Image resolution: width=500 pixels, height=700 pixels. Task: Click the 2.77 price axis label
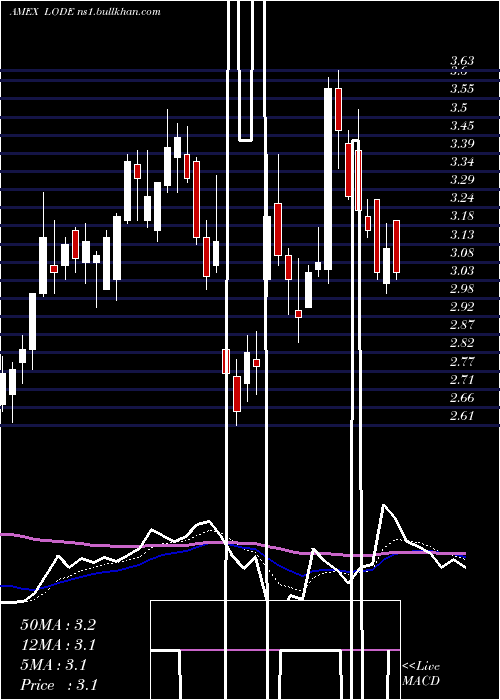(x=462, y=361)
